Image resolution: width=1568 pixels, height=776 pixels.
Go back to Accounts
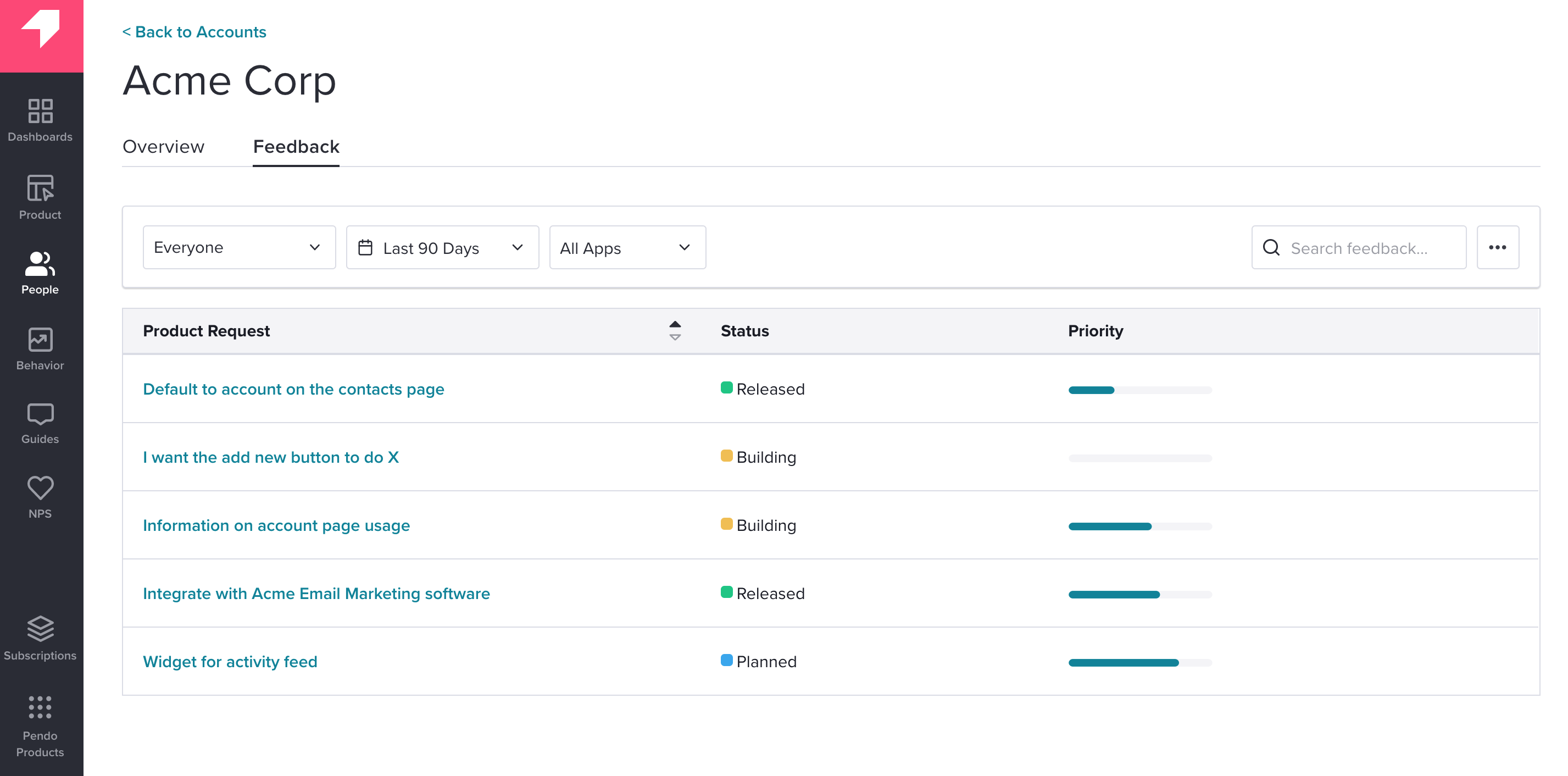point(194,32)
